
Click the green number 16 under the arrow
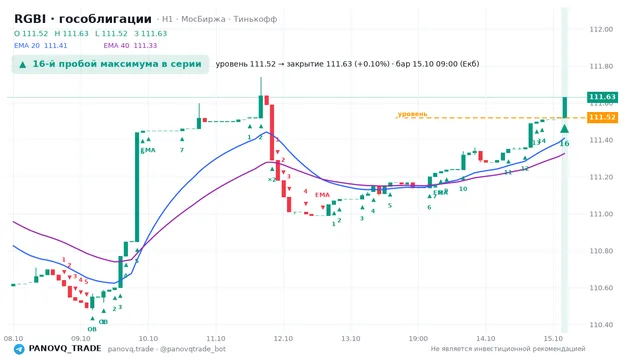click(x=564, y=144)
